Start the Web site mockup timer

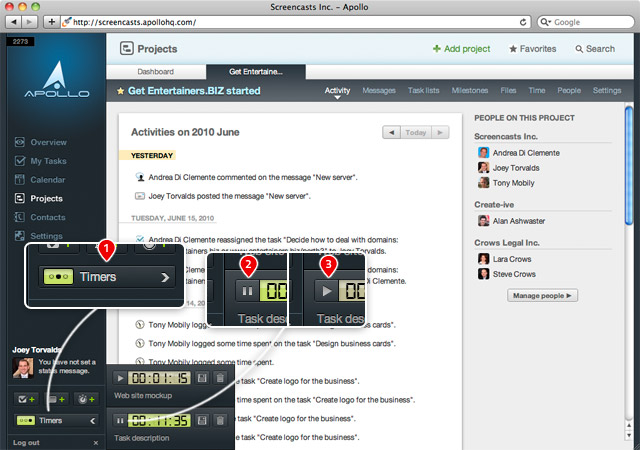(120, 378)
